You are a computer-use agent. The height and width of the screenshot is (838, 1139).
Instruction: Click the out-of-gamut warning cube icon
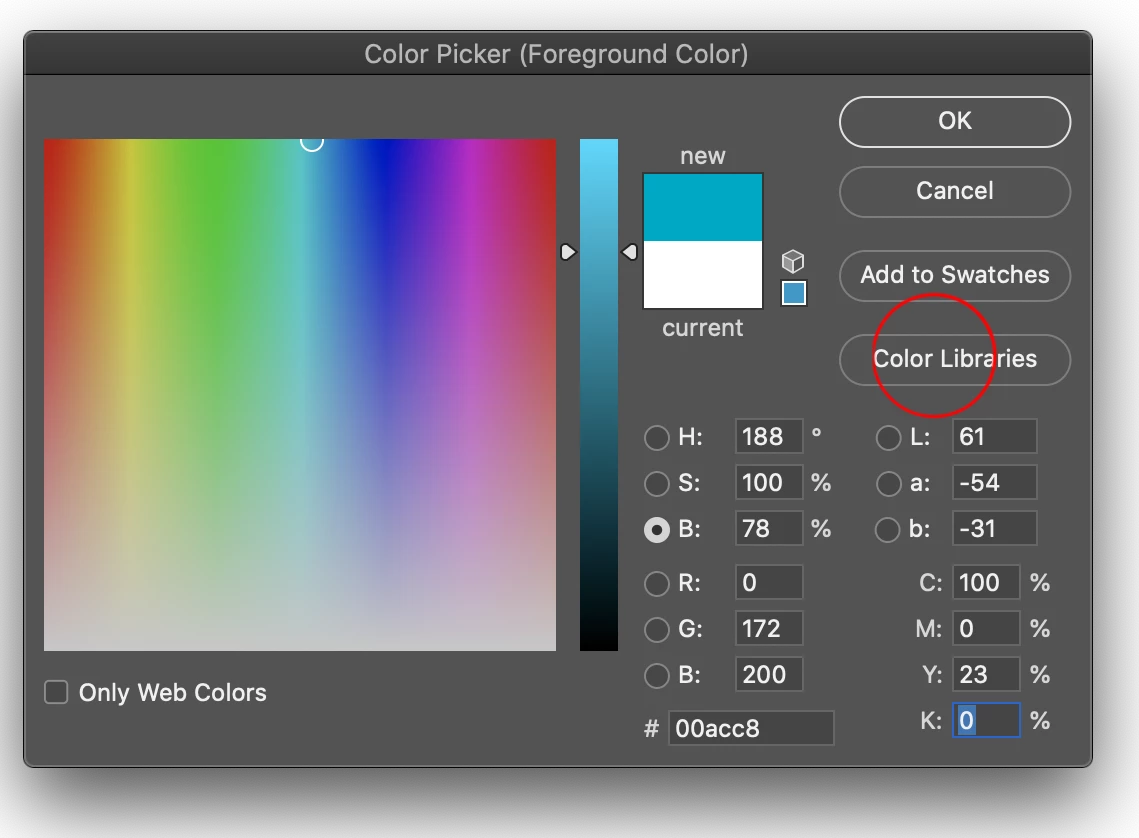[793, 261]
